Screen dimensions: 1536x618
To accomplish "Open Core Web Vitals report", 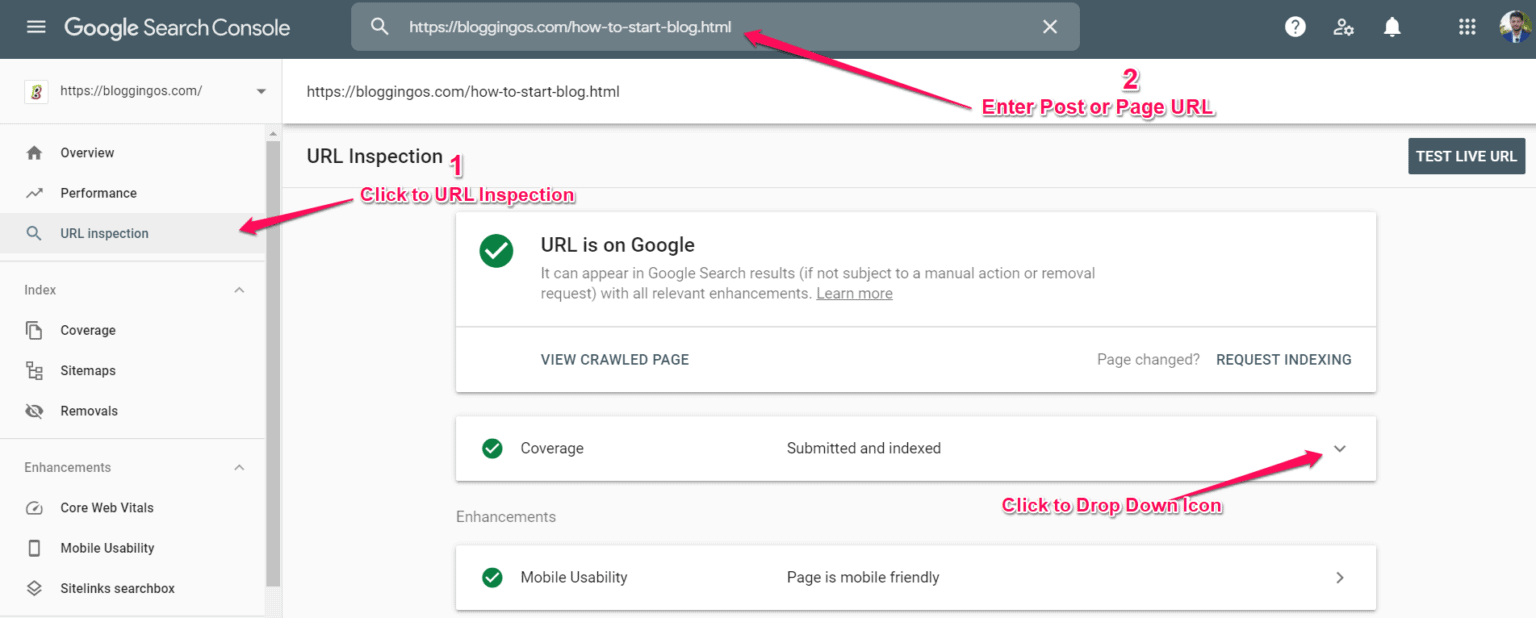I will click(108, 507).
